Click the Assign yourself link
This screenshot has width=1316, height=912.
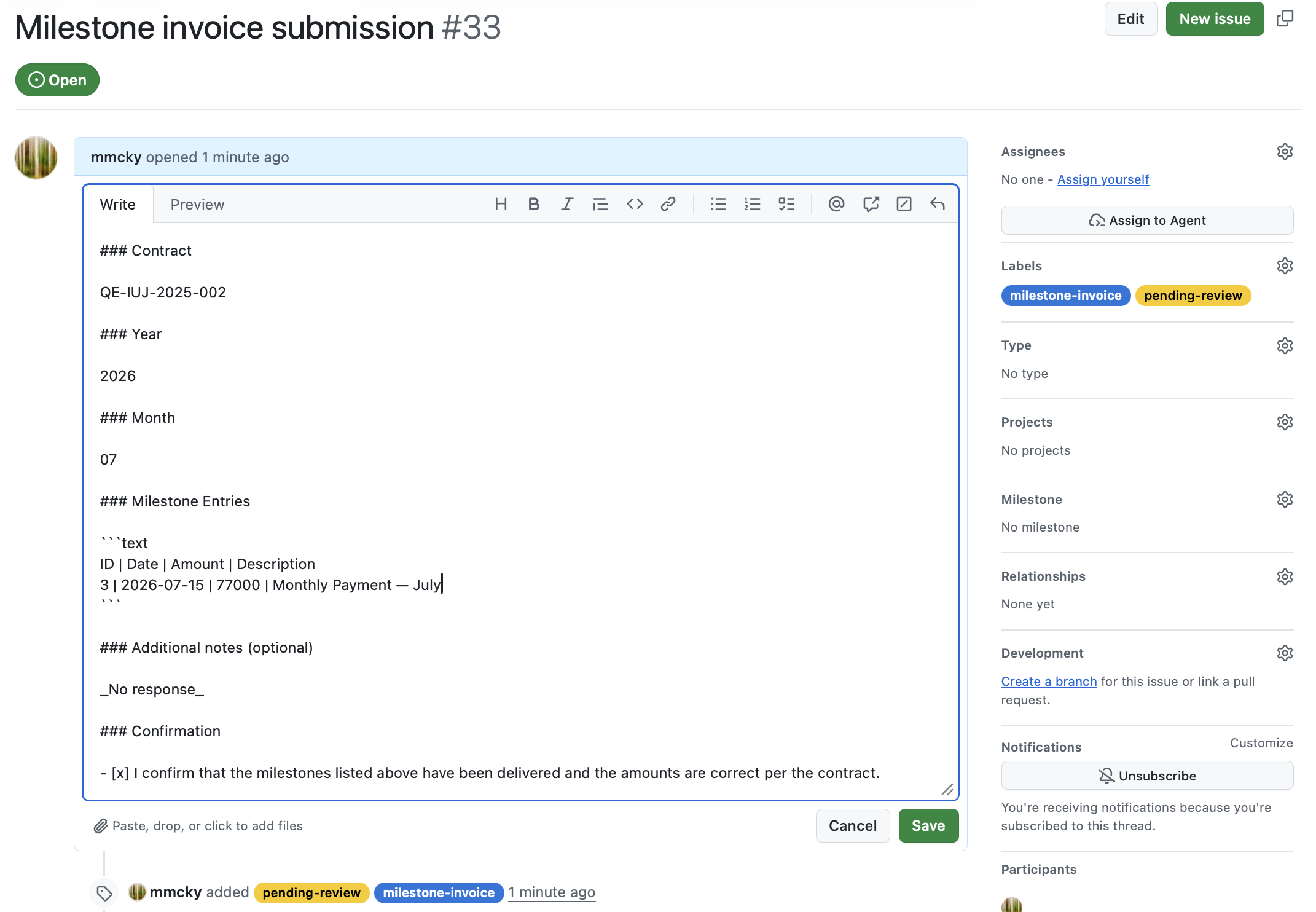tap(1103, 179)
